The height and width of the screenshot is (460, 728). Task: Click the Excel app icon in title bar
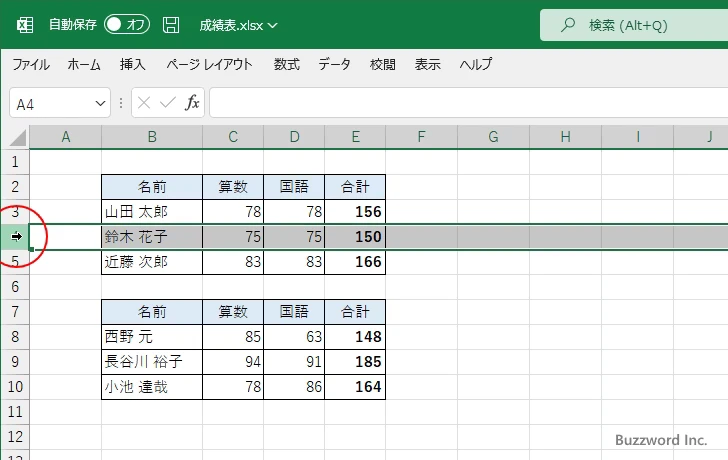click(x=25, y=24)
